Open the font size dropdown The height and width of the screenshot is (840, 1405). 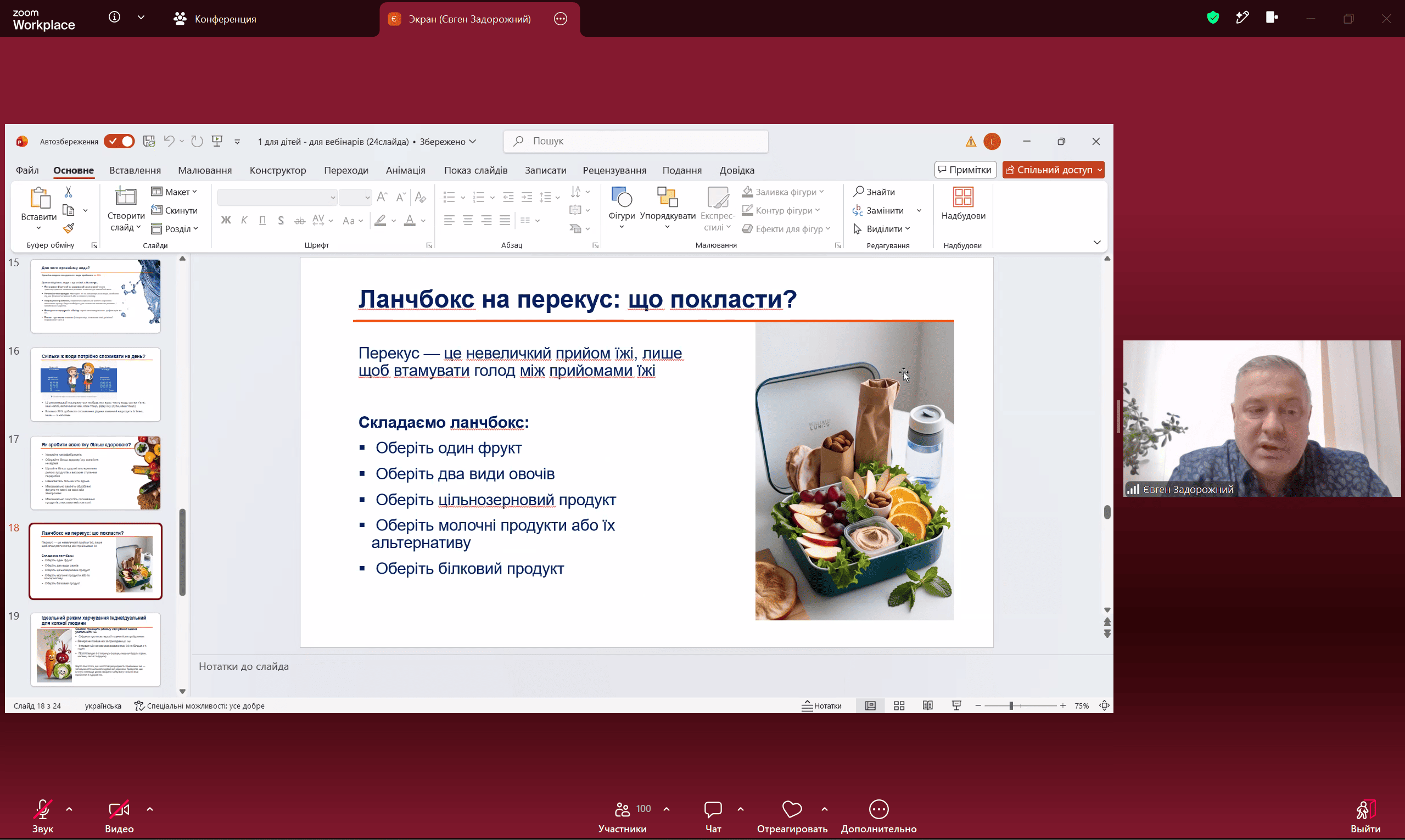367,197
